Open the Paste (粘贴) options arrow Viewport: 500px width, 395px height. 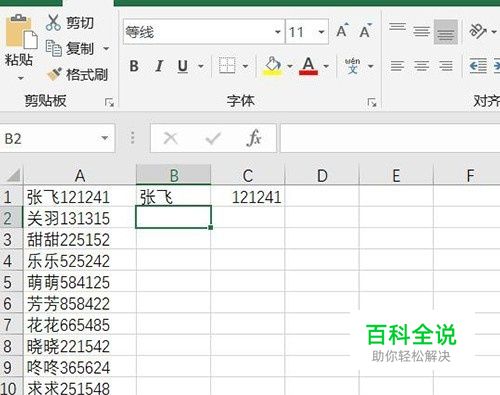[x=21, y=78]
